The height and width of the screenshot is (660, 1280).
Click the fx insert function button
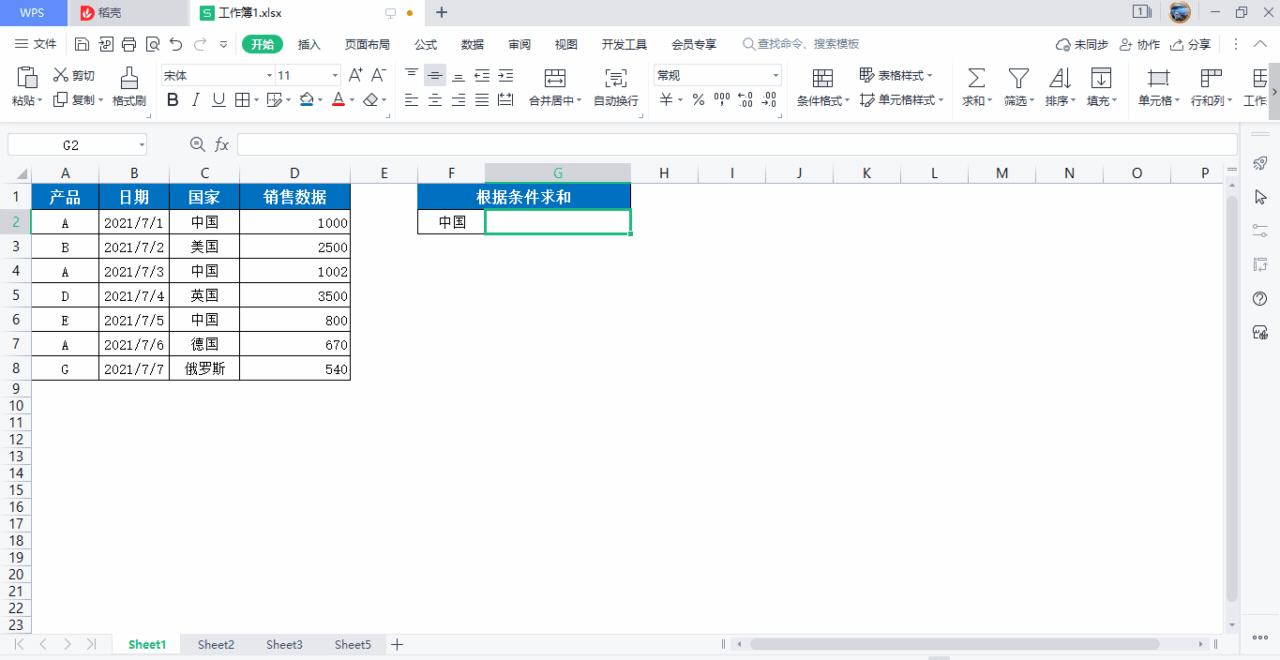tap(222, 144)
